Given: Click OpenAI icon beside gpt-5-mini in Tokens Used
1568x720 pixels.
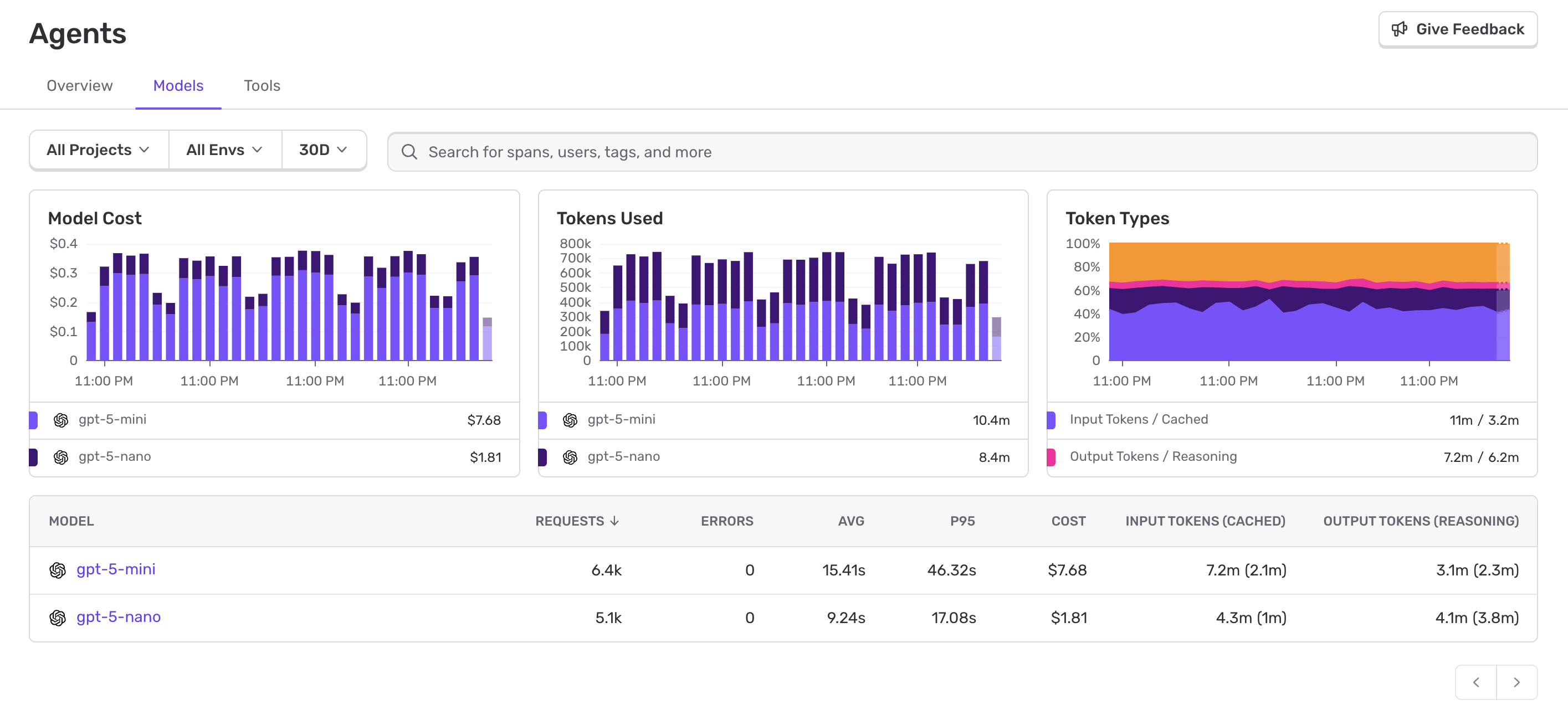Looking at the screenshot, I should pyautogui.click(x=570, y=420).
